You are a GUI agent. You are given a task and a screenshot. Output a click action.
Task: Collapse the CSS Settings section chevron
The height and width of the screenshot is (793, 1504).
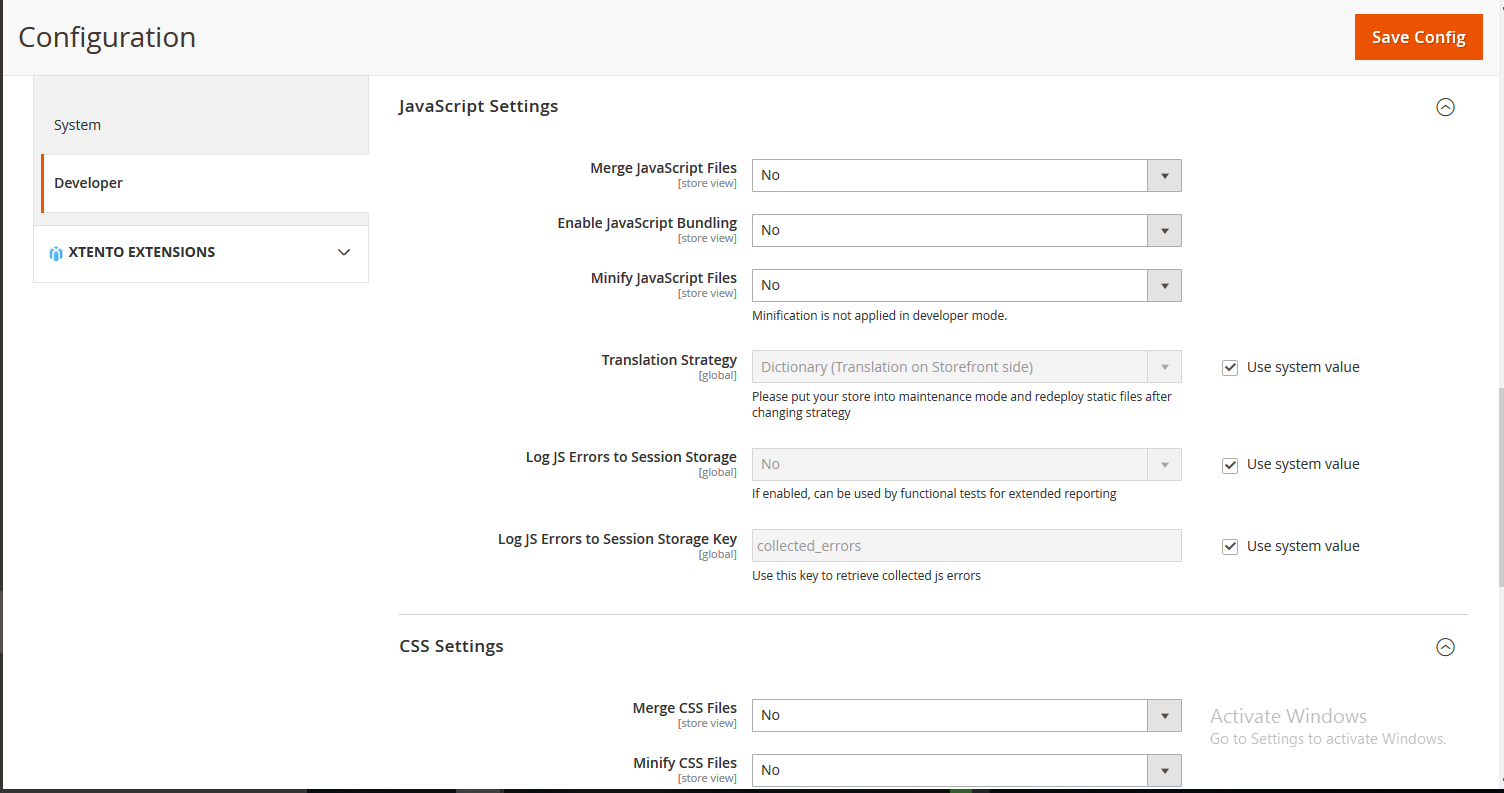(1445, 647)
